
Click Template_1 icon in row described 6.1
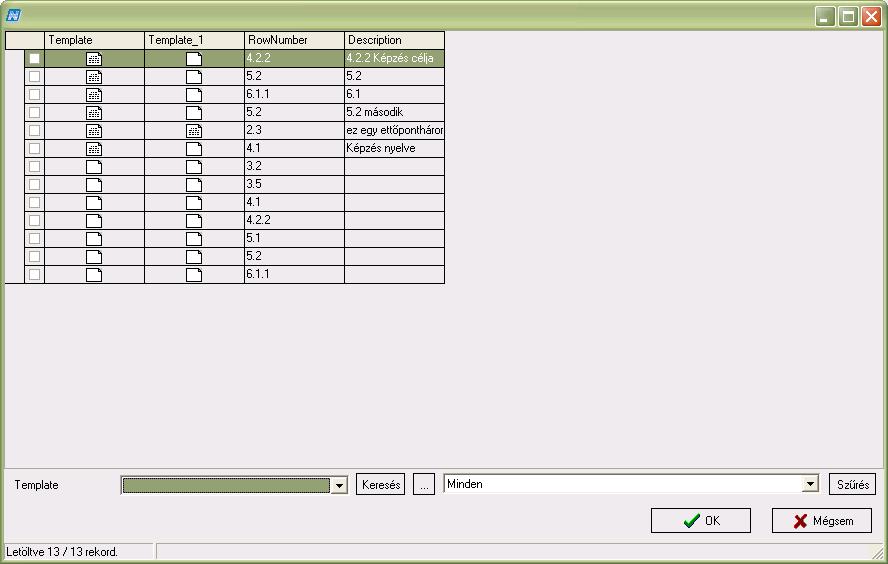click(194, 95)
